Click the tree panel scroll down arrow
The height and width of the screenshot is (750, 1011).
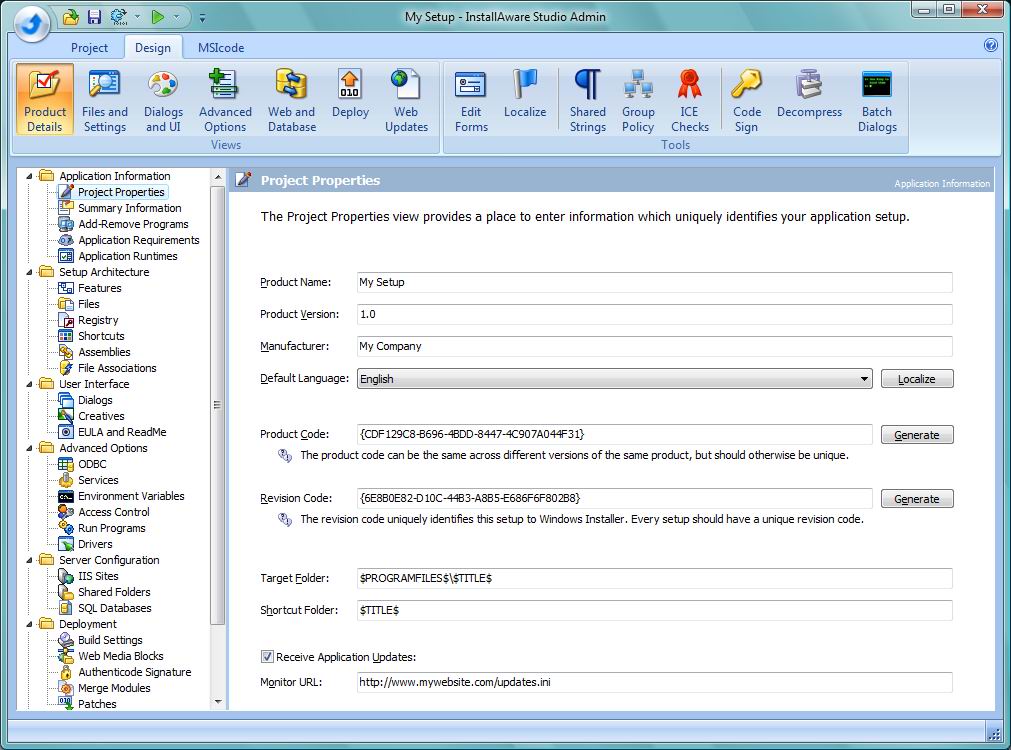click(218, 702)
